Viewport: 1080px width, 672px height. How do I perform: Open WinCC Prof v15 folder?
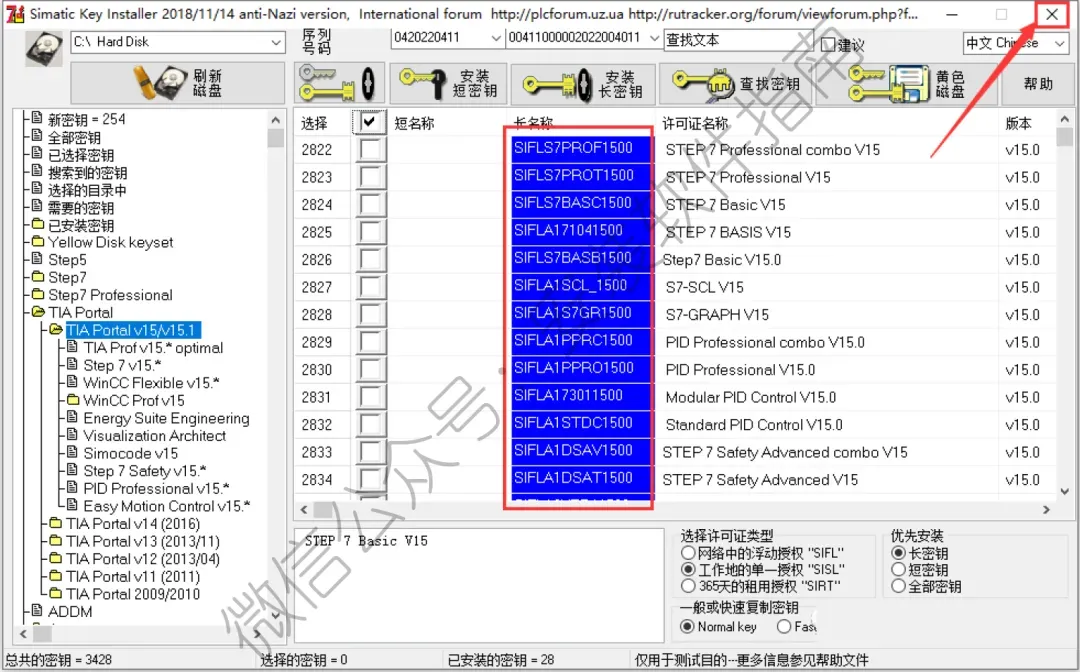click(134, 401)
